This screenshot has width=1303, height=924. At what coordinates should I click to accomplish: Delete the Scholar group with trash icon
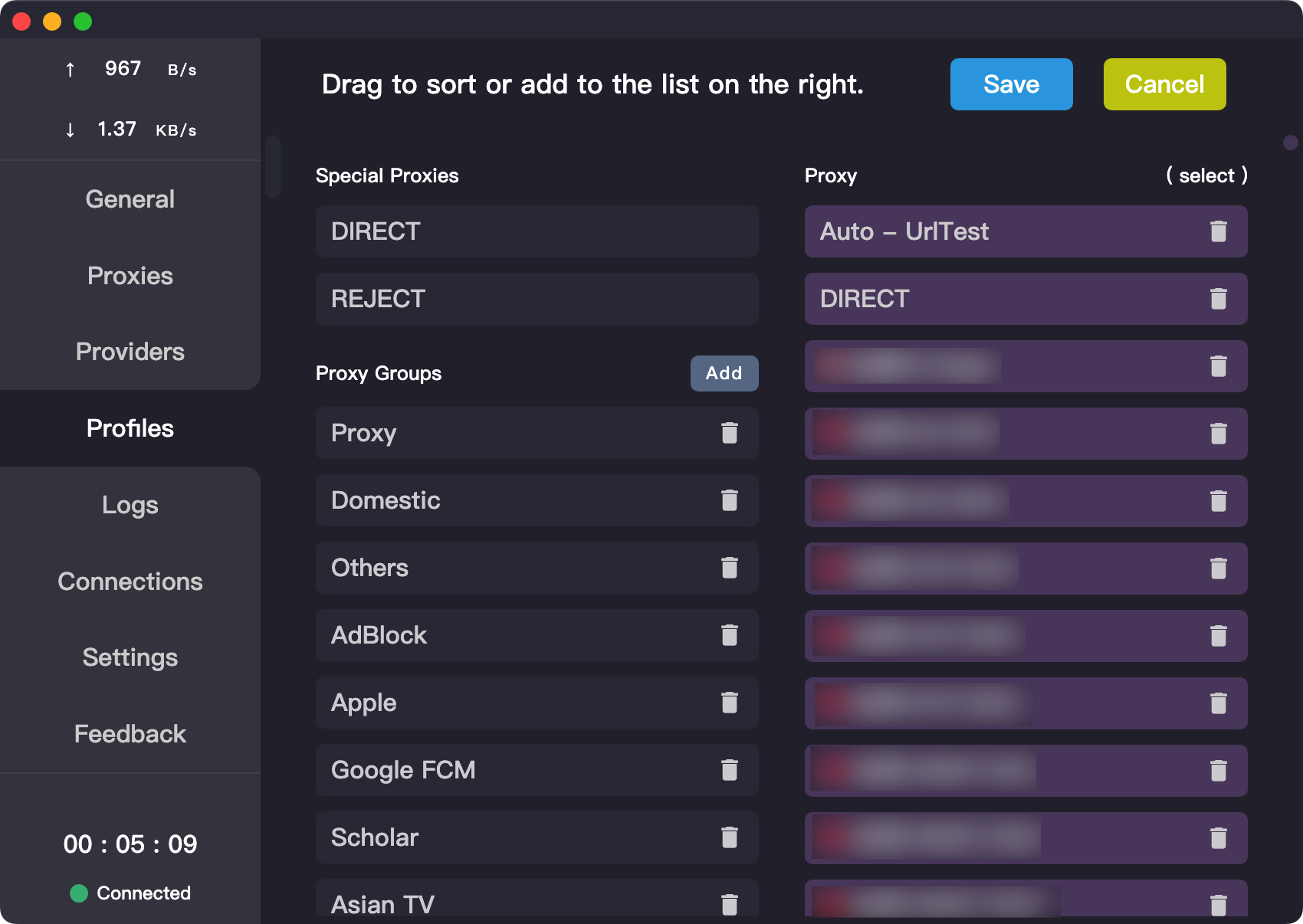tap(729, 837)
